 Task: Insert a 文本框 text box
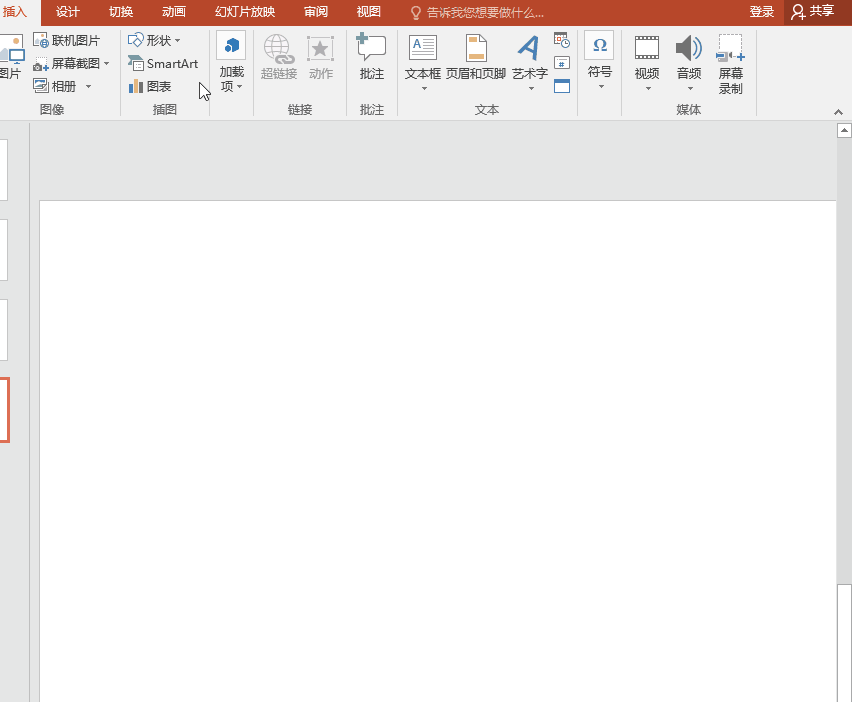point(423,57)
